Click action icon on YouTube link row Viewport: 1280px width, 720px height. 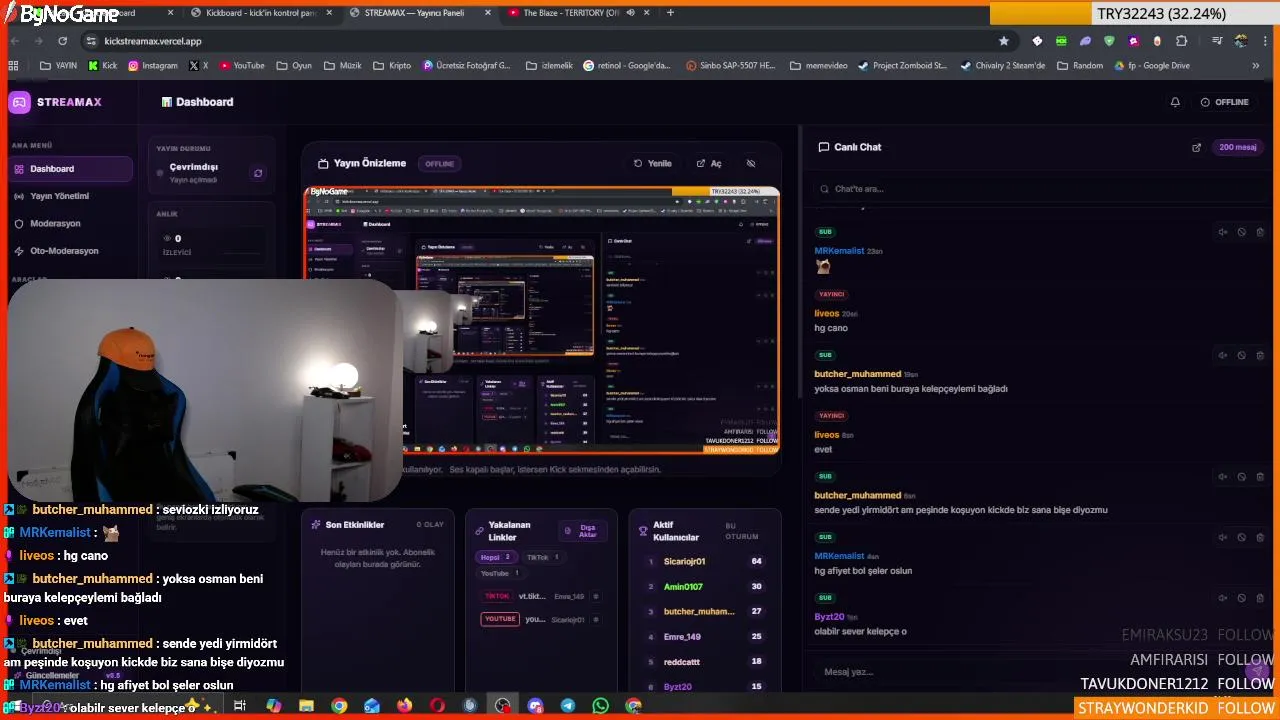(596, 619)
